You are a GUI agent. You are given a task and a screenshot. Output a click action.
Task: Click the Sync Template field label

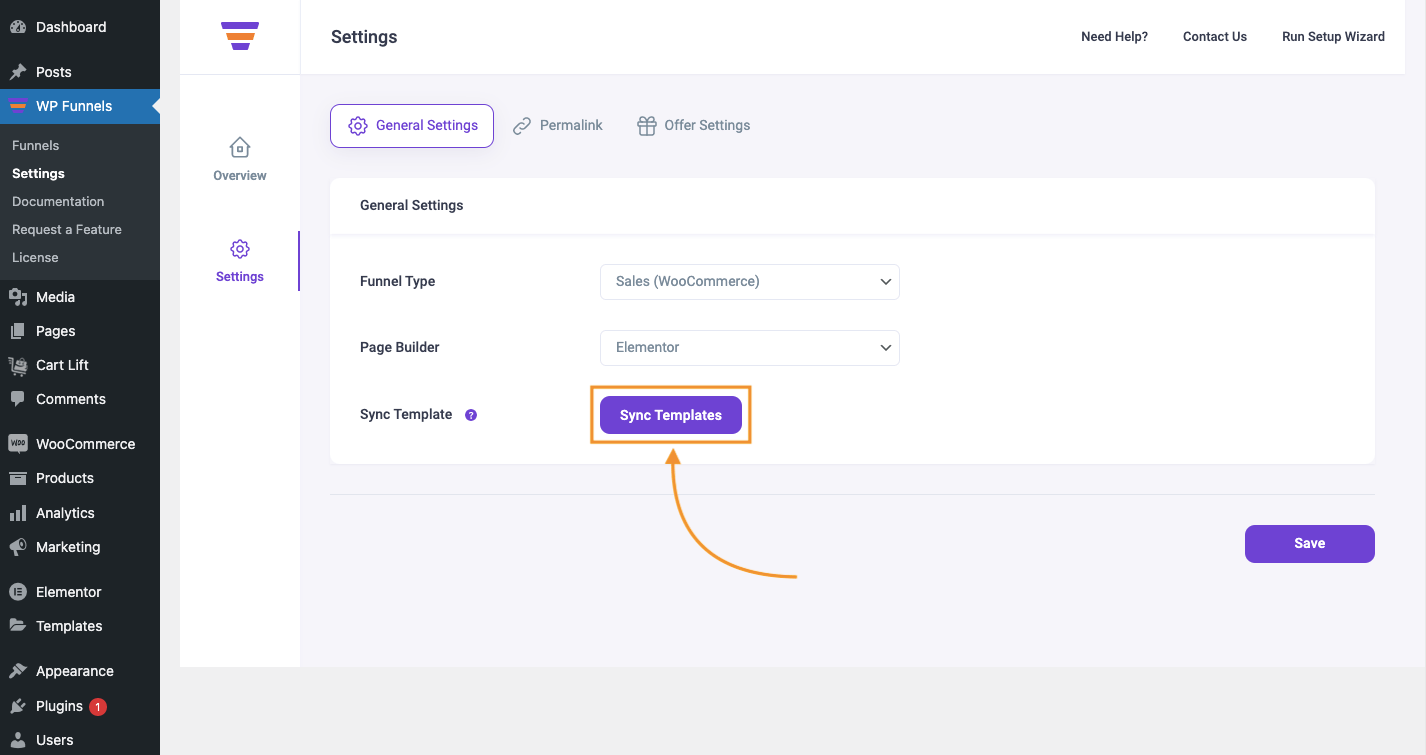pos(406,415)
